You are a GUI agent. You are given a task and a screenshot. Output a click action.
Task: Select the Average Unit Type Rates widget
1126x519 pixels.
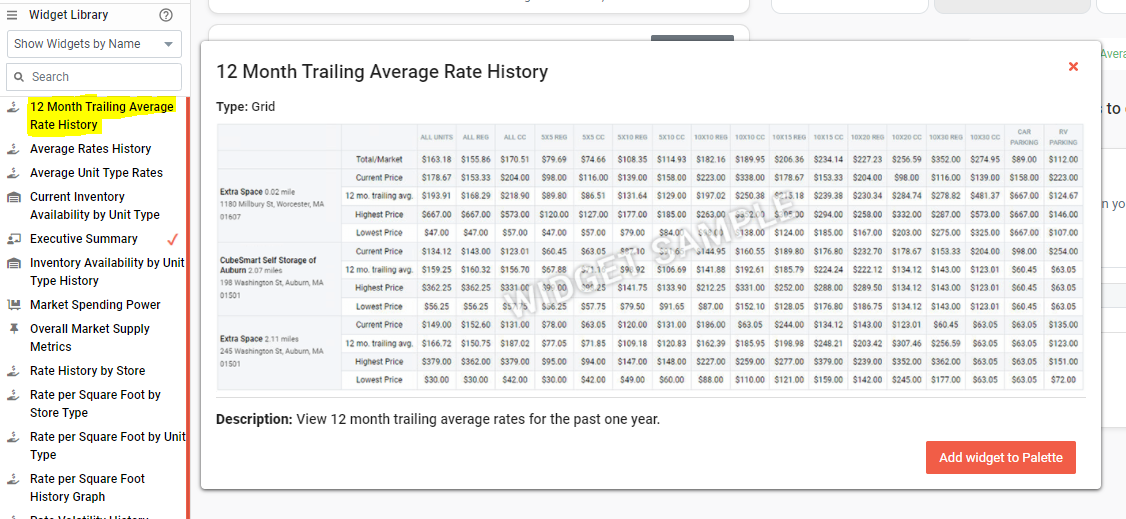tap(96, 173)
